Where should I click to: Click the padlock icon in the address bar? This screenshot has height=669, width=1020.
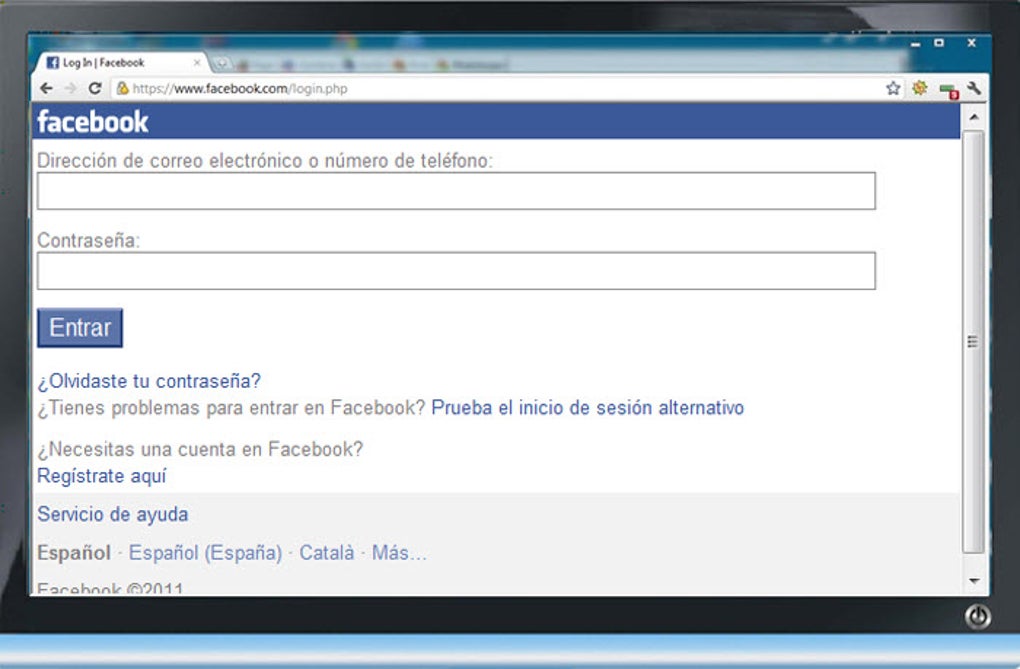[122, 88]
